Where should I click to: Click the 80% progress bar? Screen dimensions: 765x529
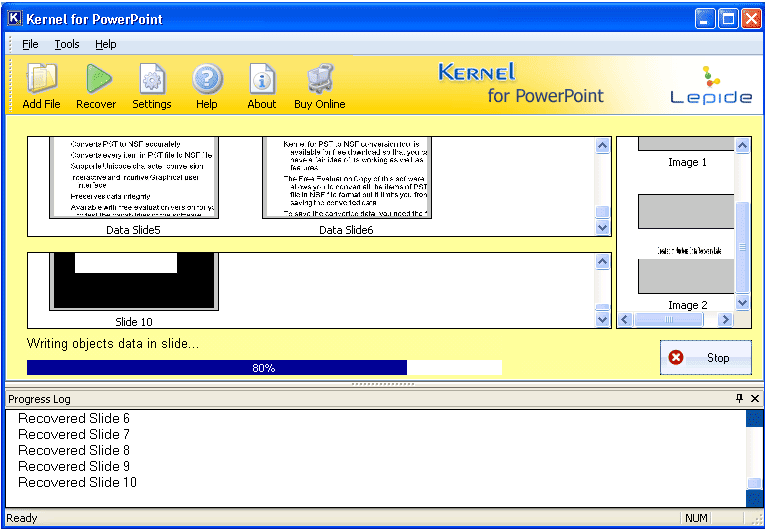264,367
